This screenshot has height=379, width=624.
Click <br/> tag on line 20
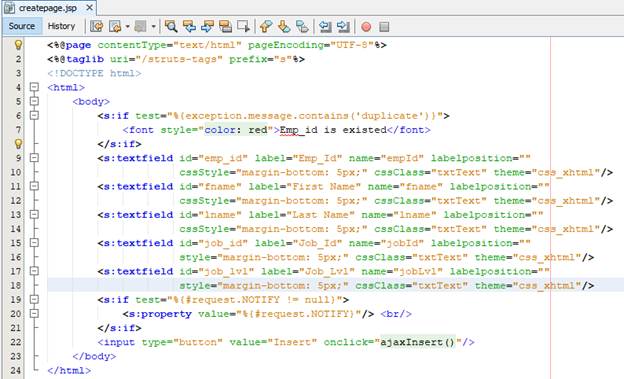[x=396, y=314]
